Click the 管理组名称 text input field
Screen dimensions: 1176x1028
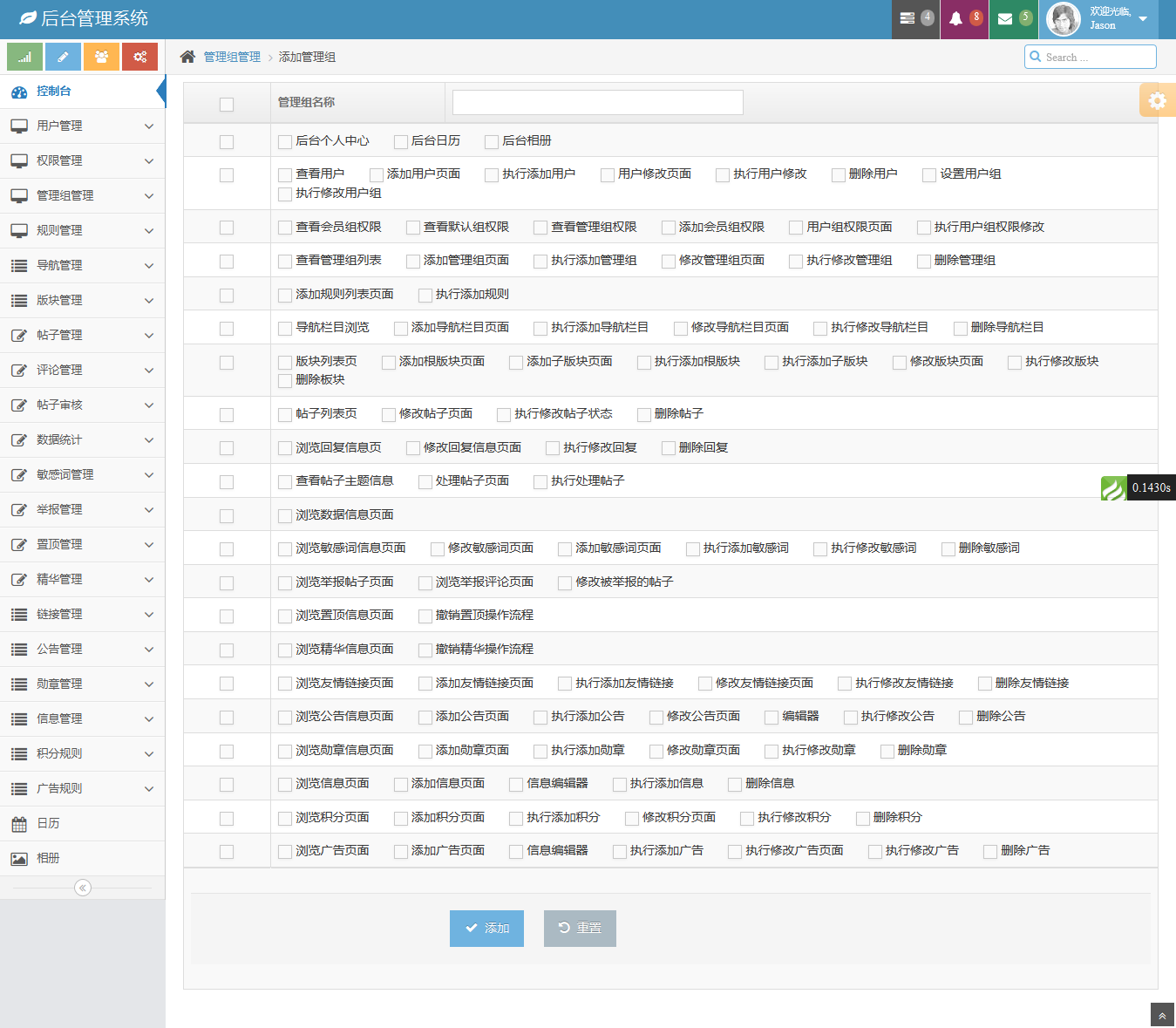click(x=597, y=102)
